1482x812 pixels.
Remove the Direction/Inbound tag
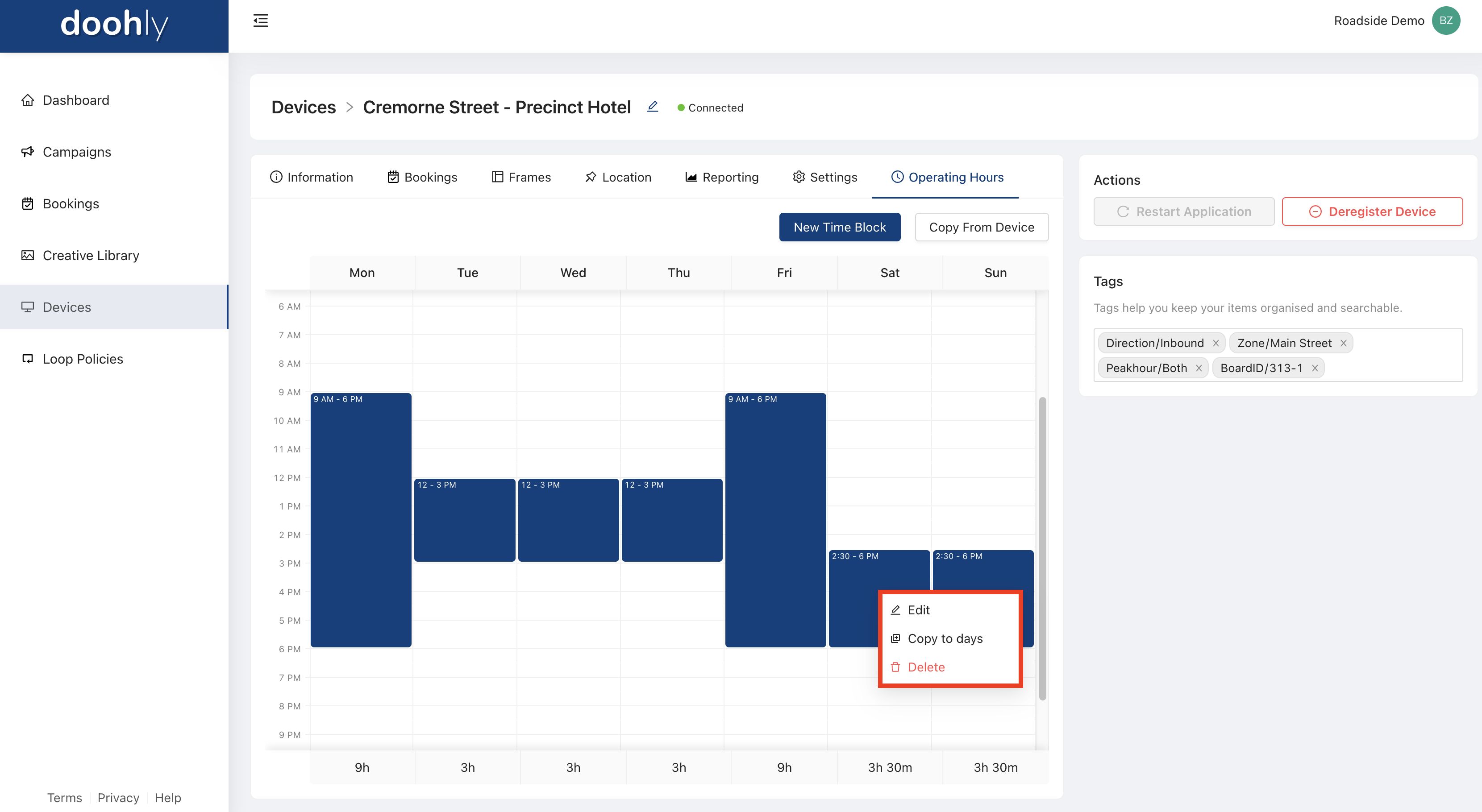click(x=1216, y=344)
